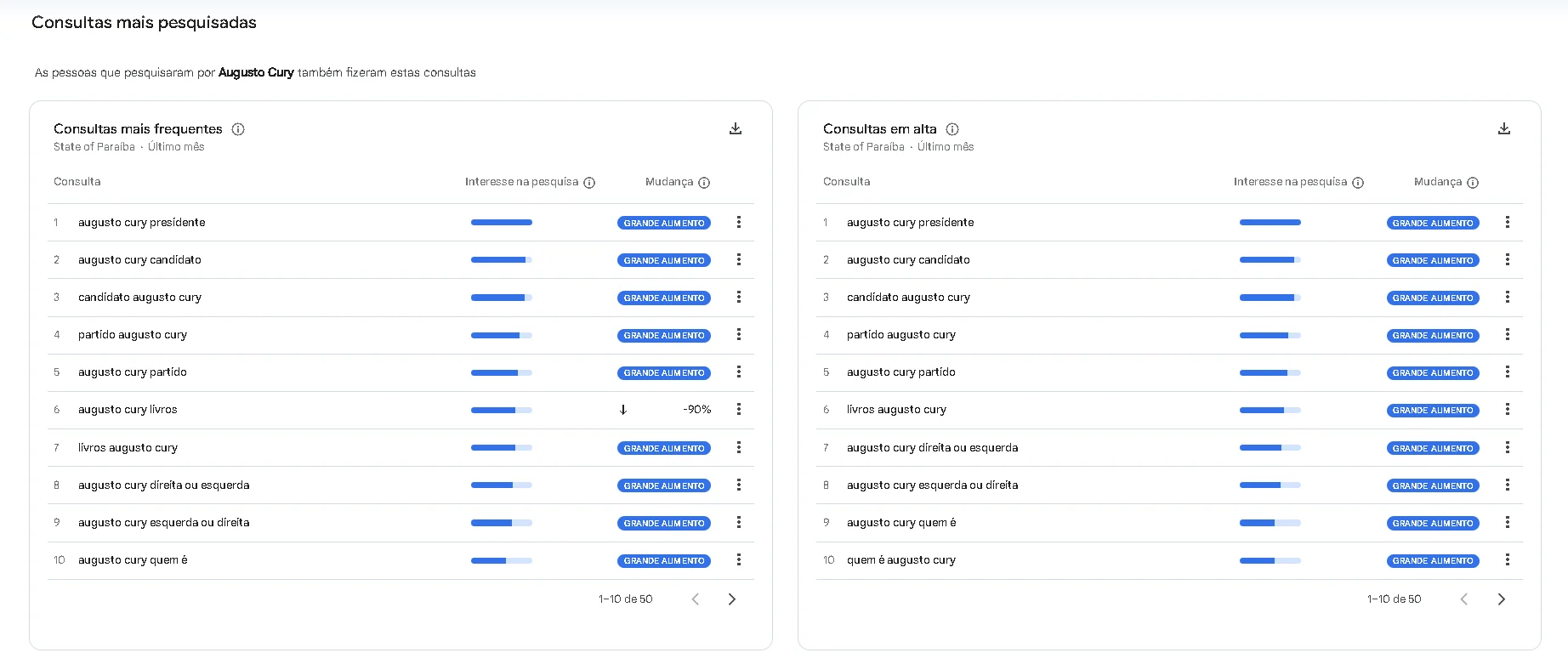
Task: Go to next page in Consultas em alta
Action: coord(1502,599)
